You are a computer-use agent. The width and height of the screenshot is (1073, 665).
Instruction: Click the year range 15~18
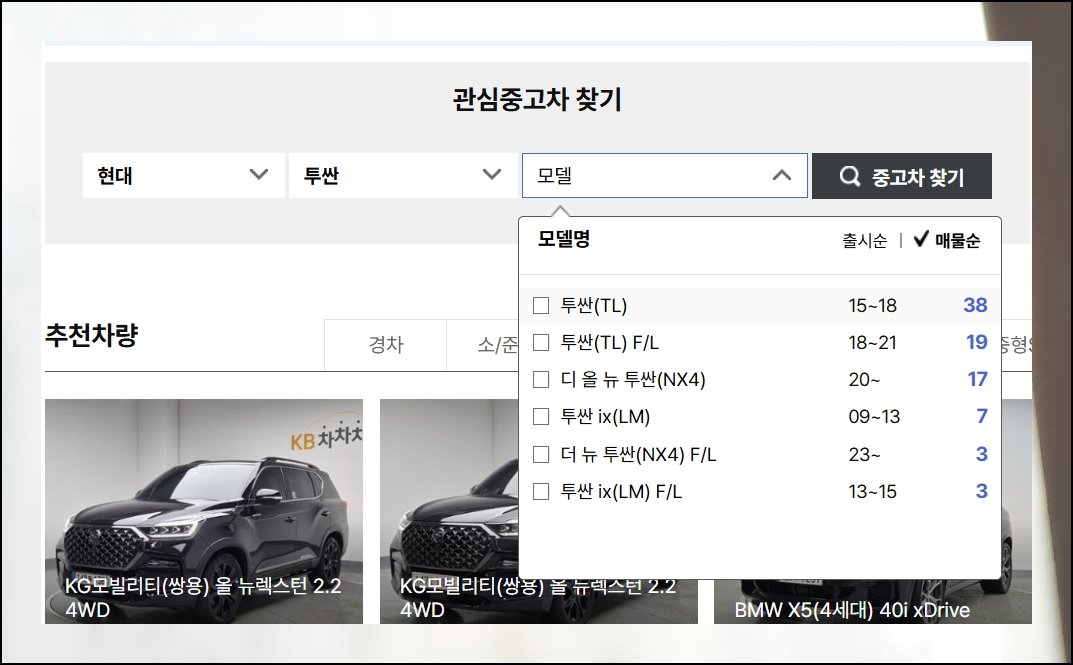click(872, 305)
